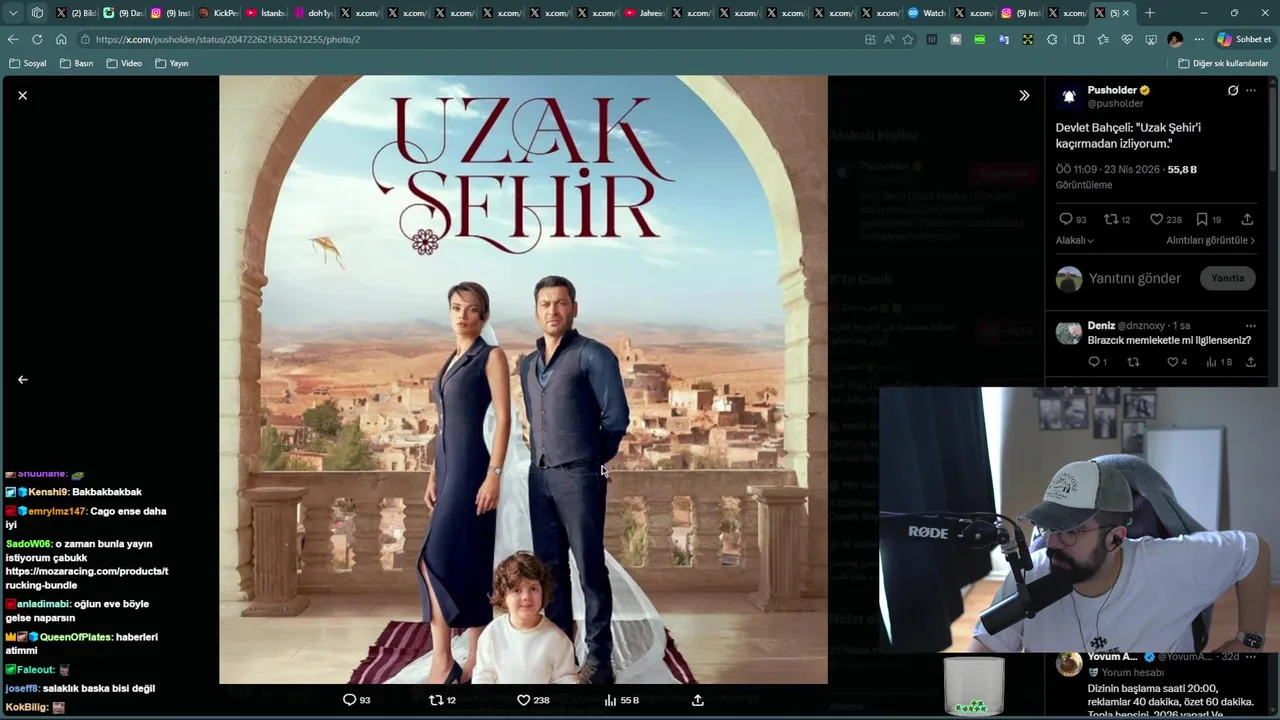The height and width of the screenshot is (720, 1280).
Task: Reply to Deniz's comment icon
Action: click(1097, 362)
